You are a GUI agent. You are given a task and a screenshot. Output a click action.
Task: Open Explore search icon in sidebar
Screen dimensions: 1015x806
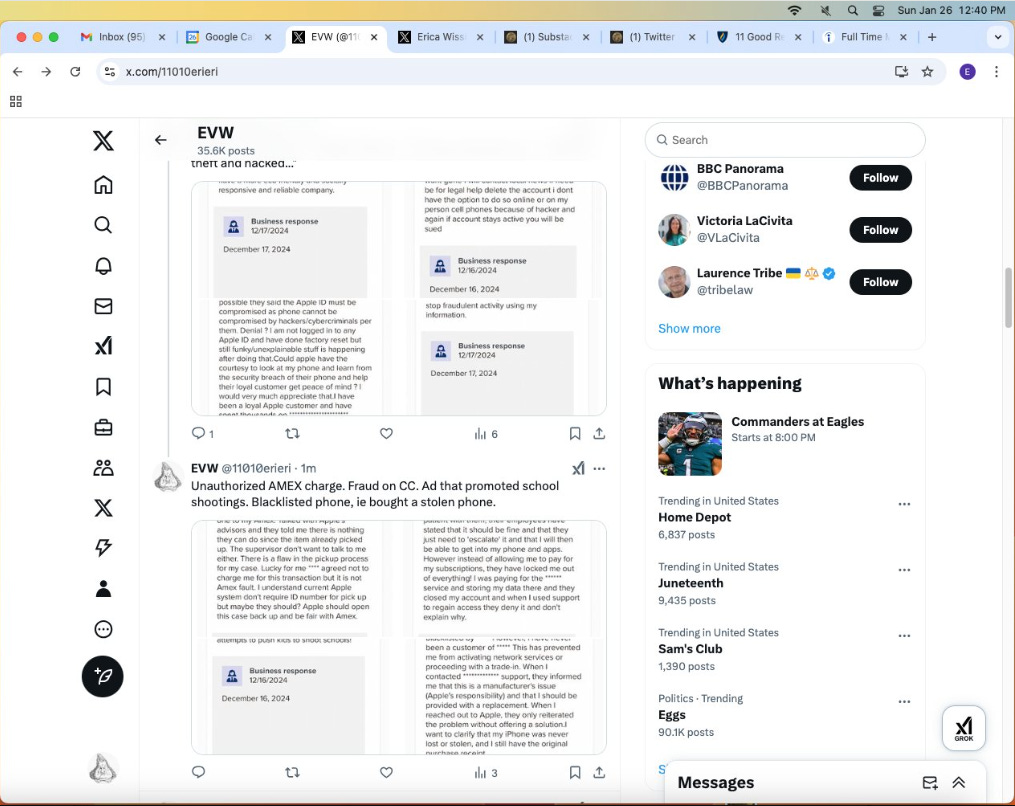point(103,225)
